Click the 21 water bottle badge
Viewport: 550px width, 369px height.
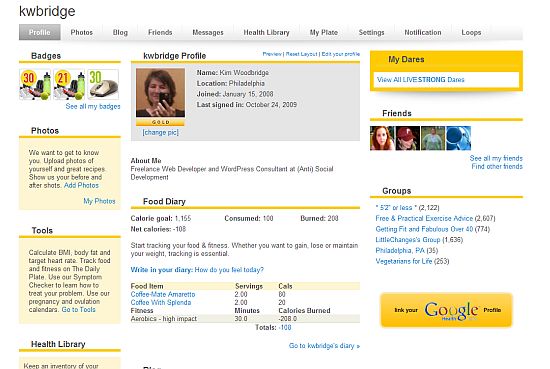(x=69, y=85)
